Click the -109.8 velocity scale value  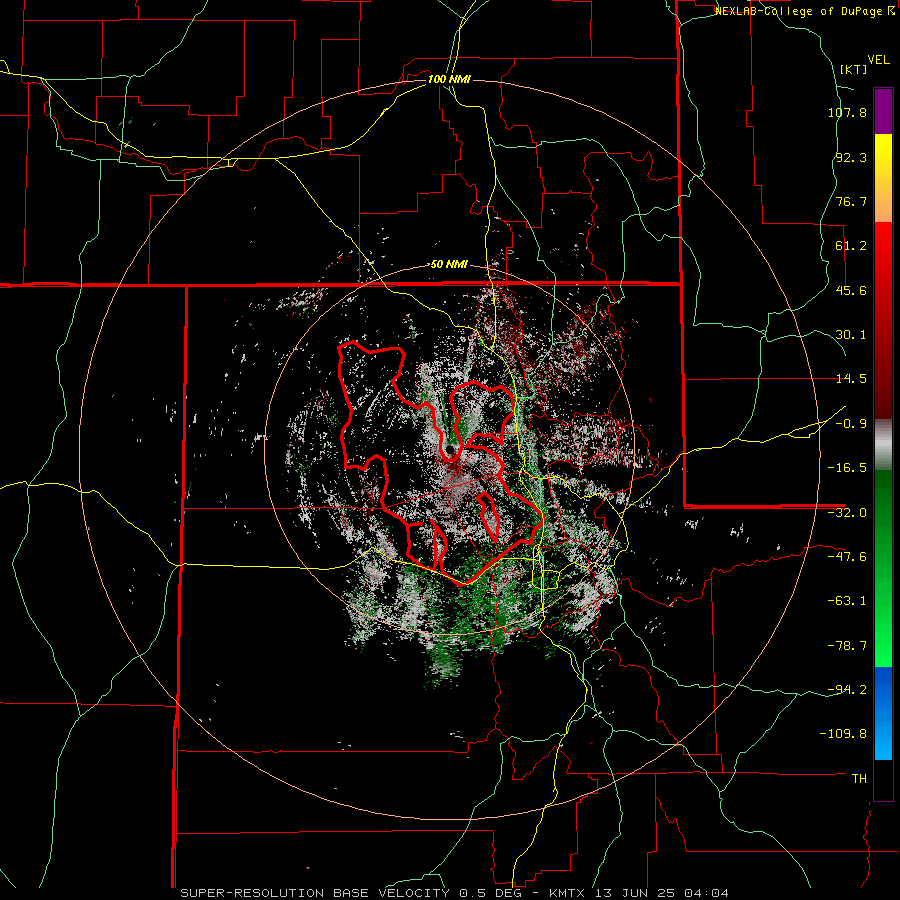click(843, 734)
